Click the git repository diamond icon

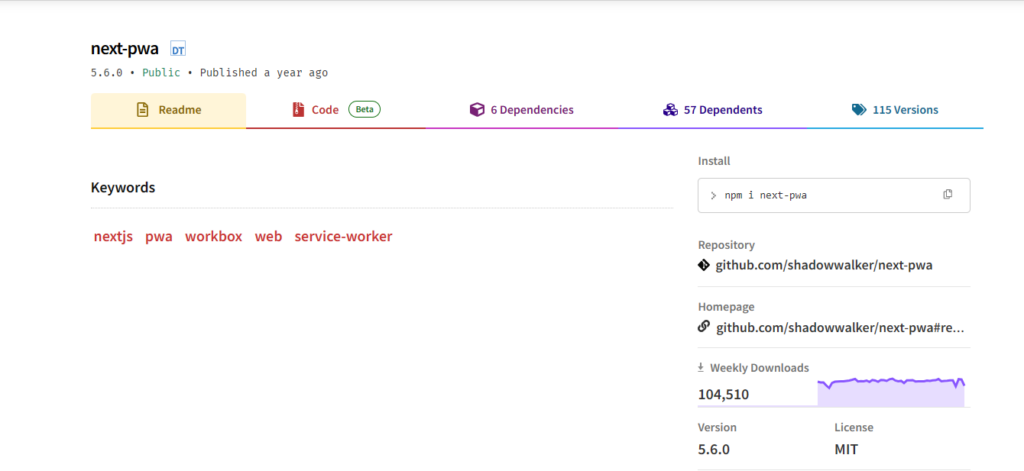click(x=703, y=265)
